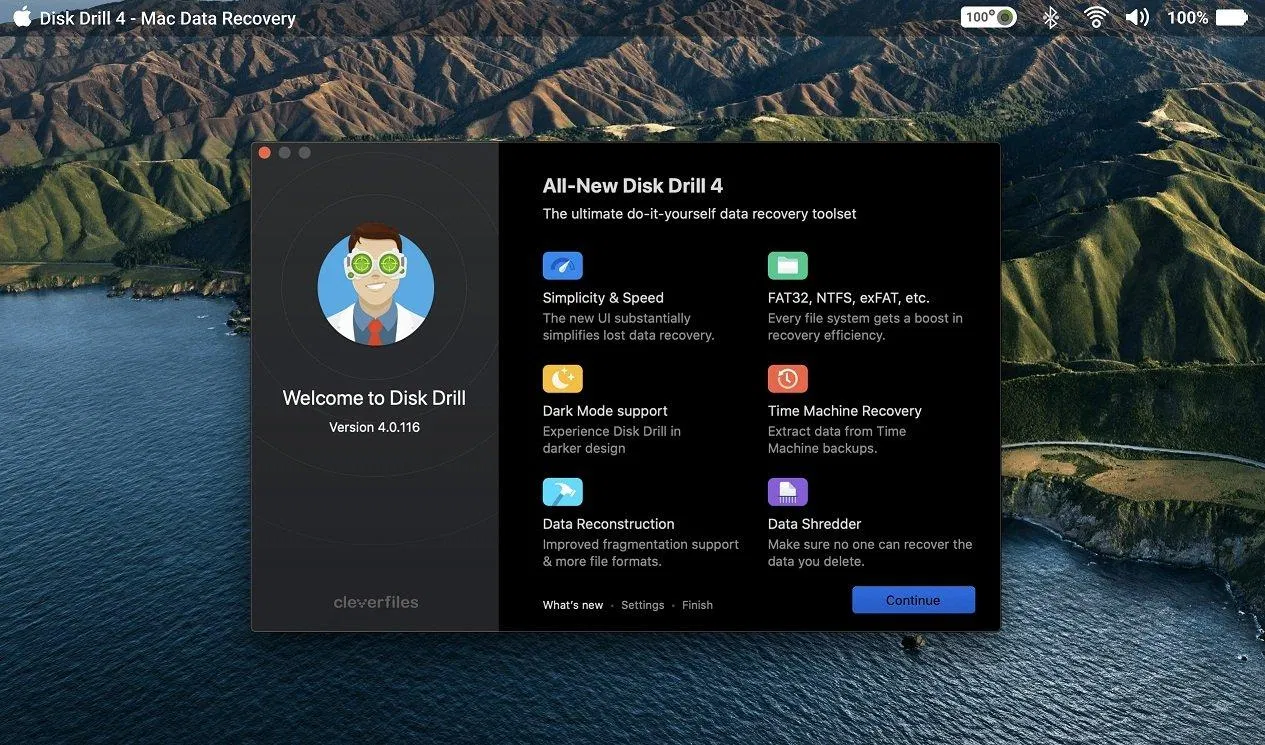The width and height of the screenshot is (1265, 745).
Task: Switch to the Finish step
Action: [697, 605]
